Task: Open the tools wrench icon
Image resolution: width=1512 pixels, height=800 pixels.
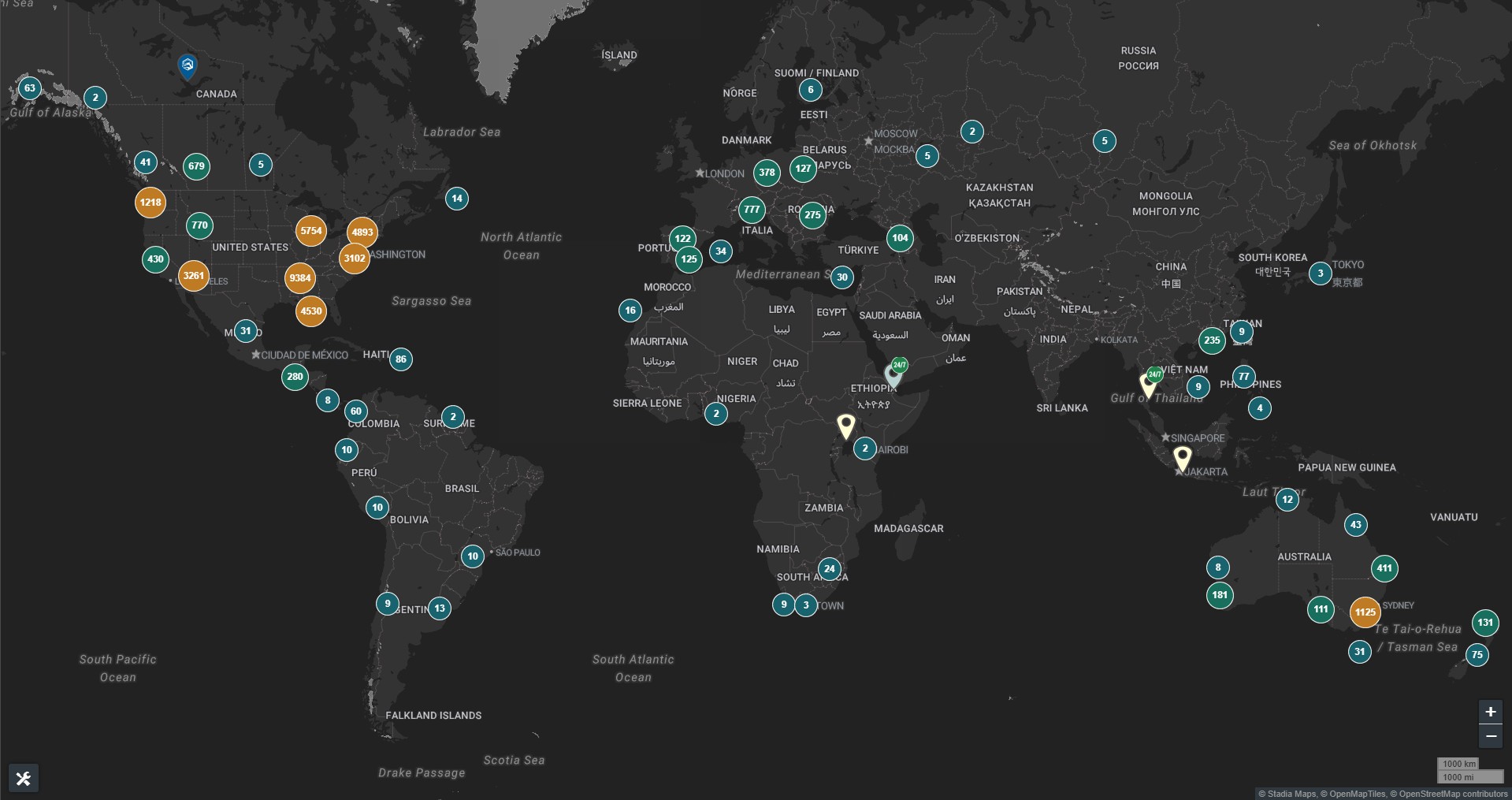Action: (23, 779)
